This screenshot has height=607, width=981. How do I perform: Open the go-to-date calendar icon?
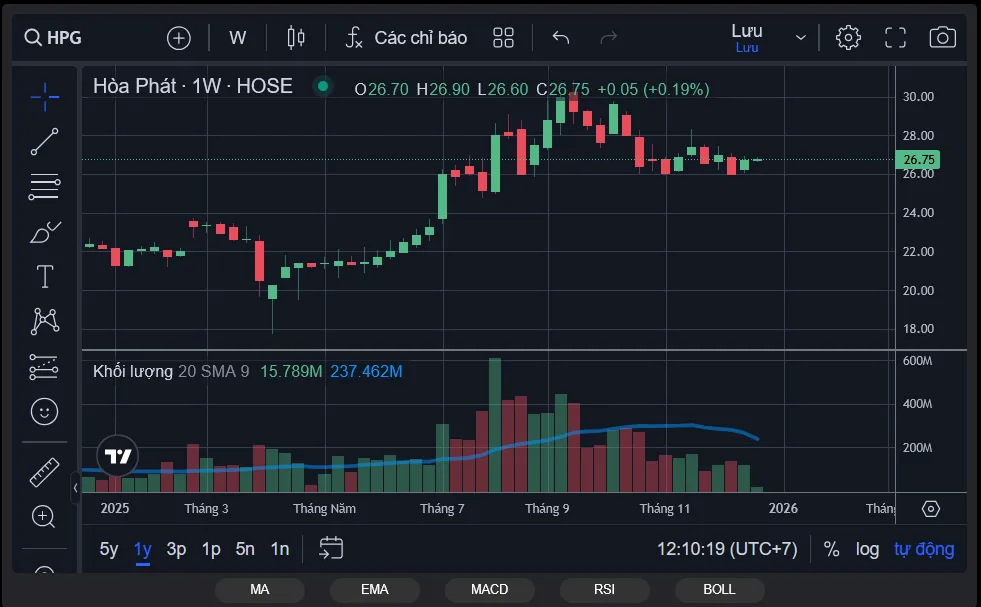[331, 548]
